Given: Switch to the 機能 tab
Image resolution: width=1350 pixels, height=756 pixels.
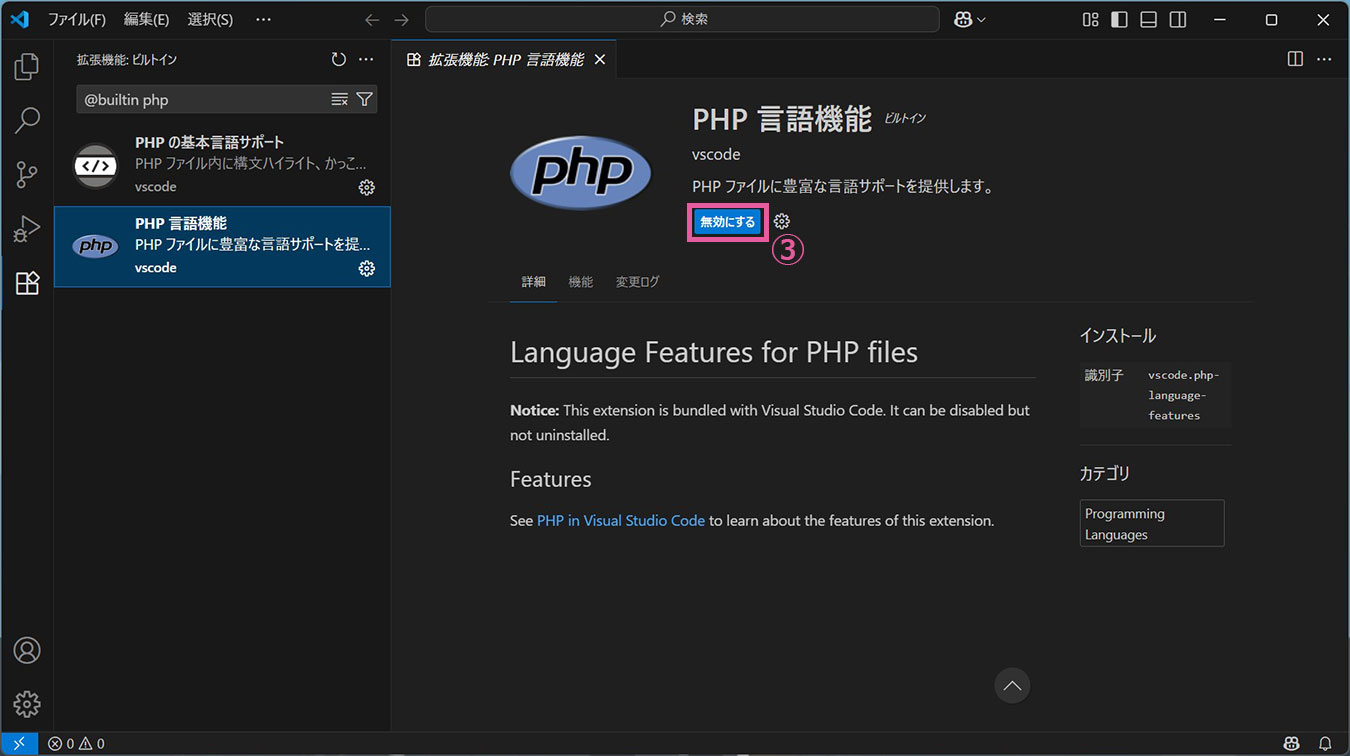Looking at the screenshot, I should [x=581, y=282].
